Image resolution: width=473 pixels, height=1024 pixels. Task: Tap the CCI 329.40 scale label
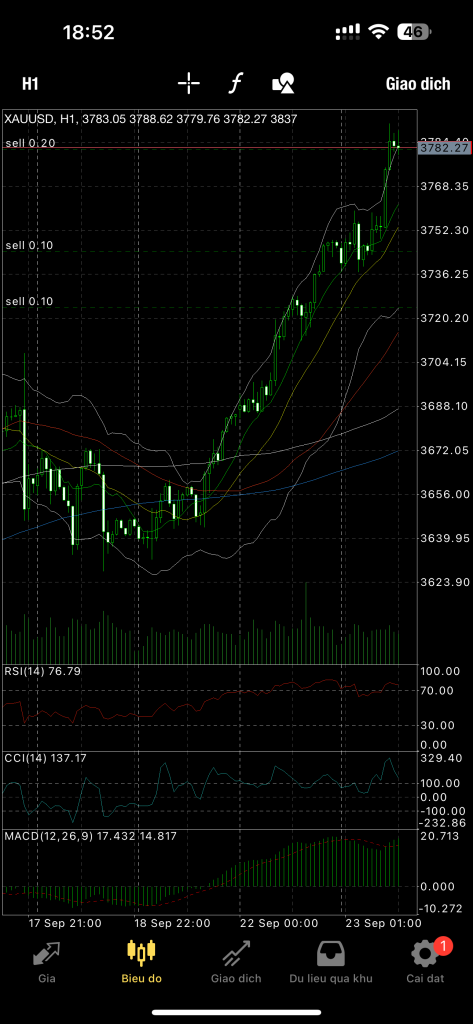coord(442,758)
